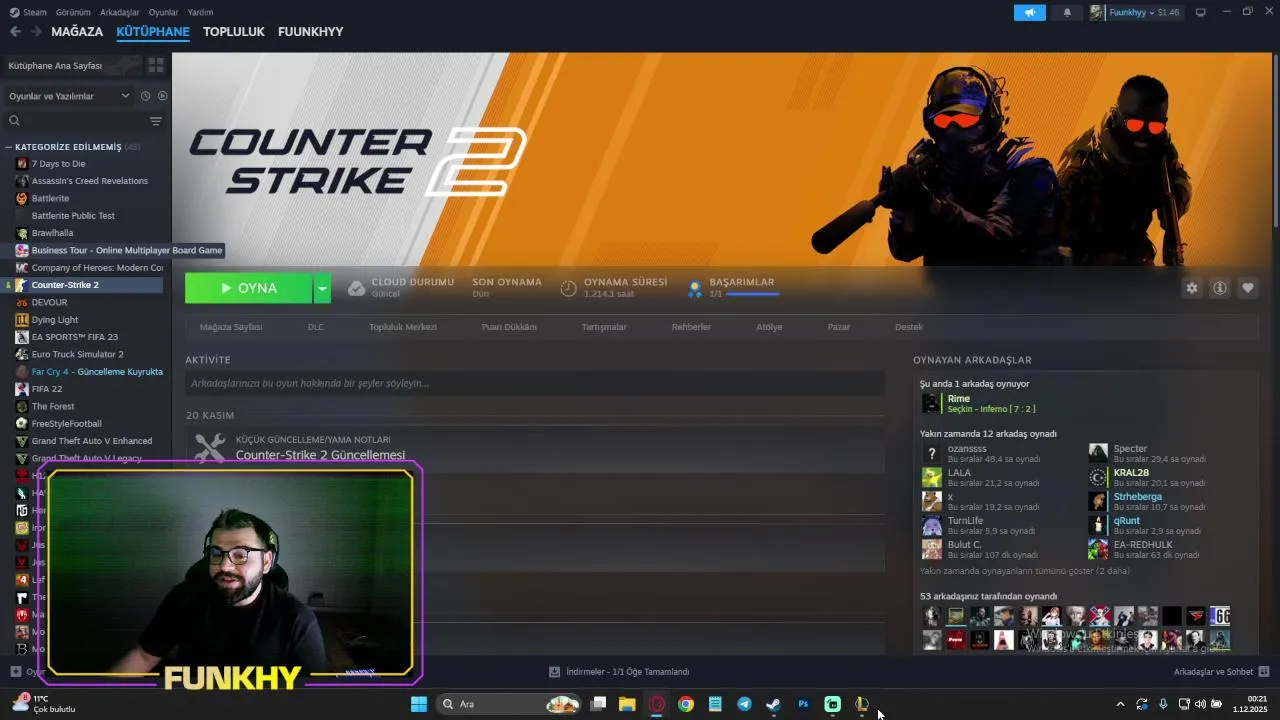Open League of Legends icon in taskbar

861,704
